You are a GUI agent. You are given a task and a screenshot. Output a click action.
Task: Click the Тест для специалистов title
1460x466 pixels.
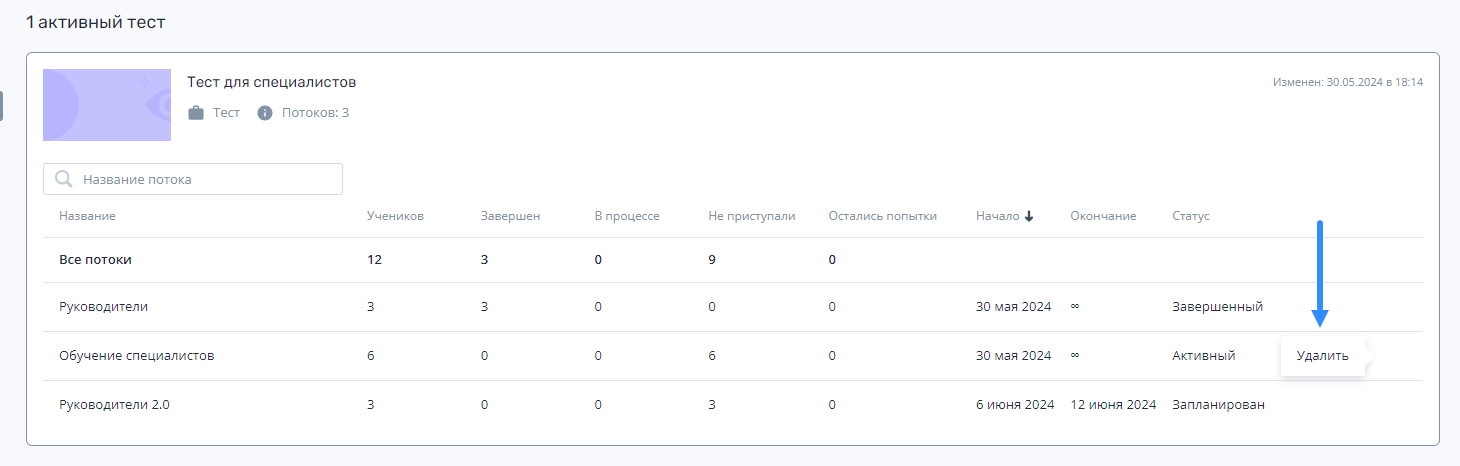[x=272, y=82]
